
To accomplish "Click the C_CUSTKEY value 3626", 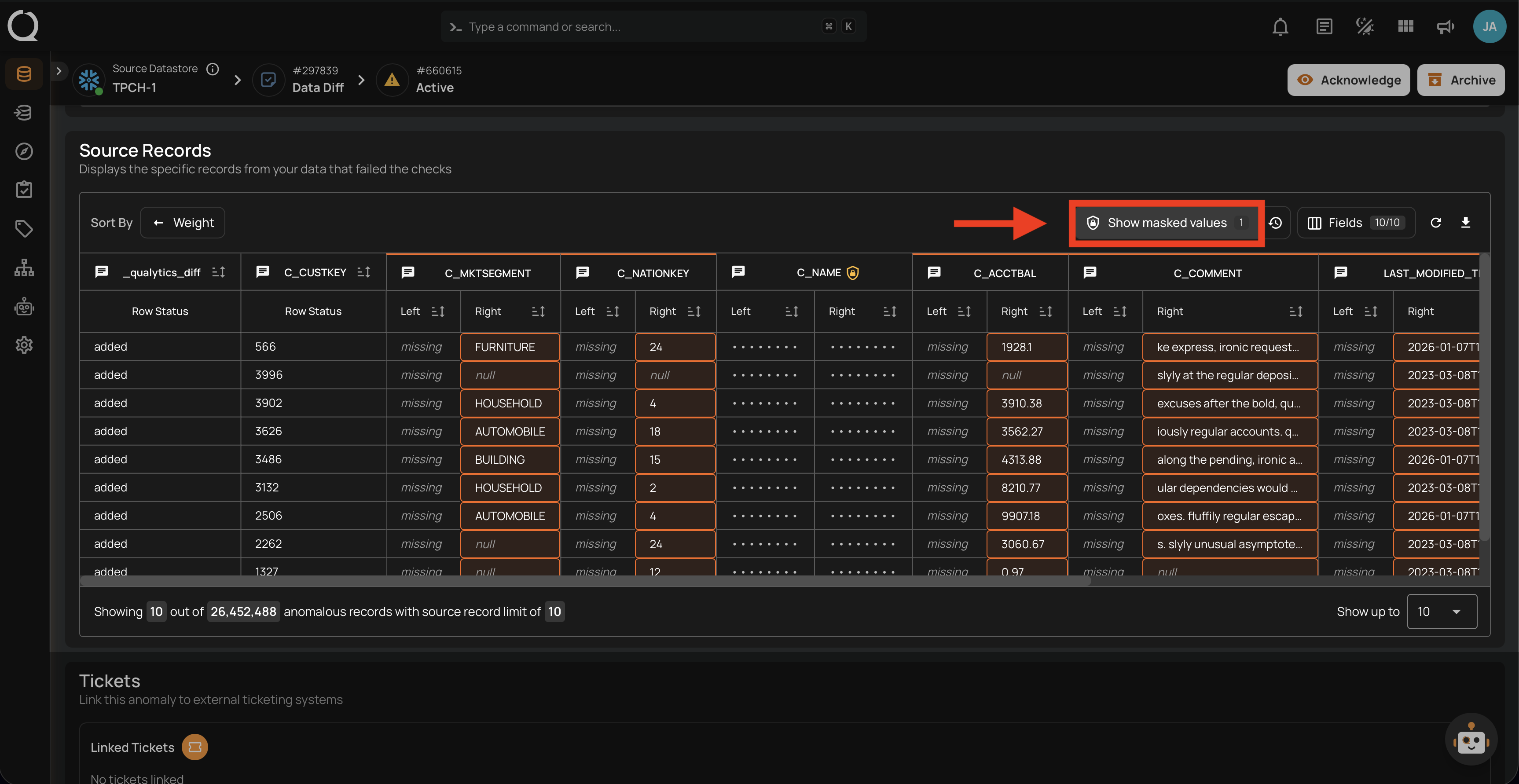I will tap(268, 431).
